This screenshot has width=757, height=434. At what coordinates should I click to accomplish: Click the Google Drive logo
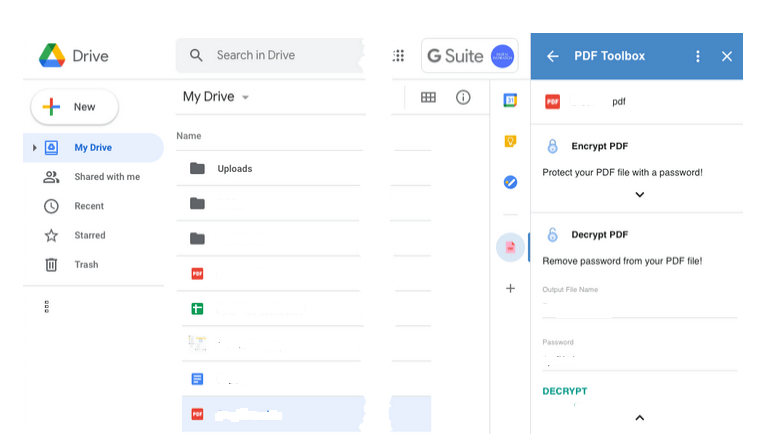point(52,56)
